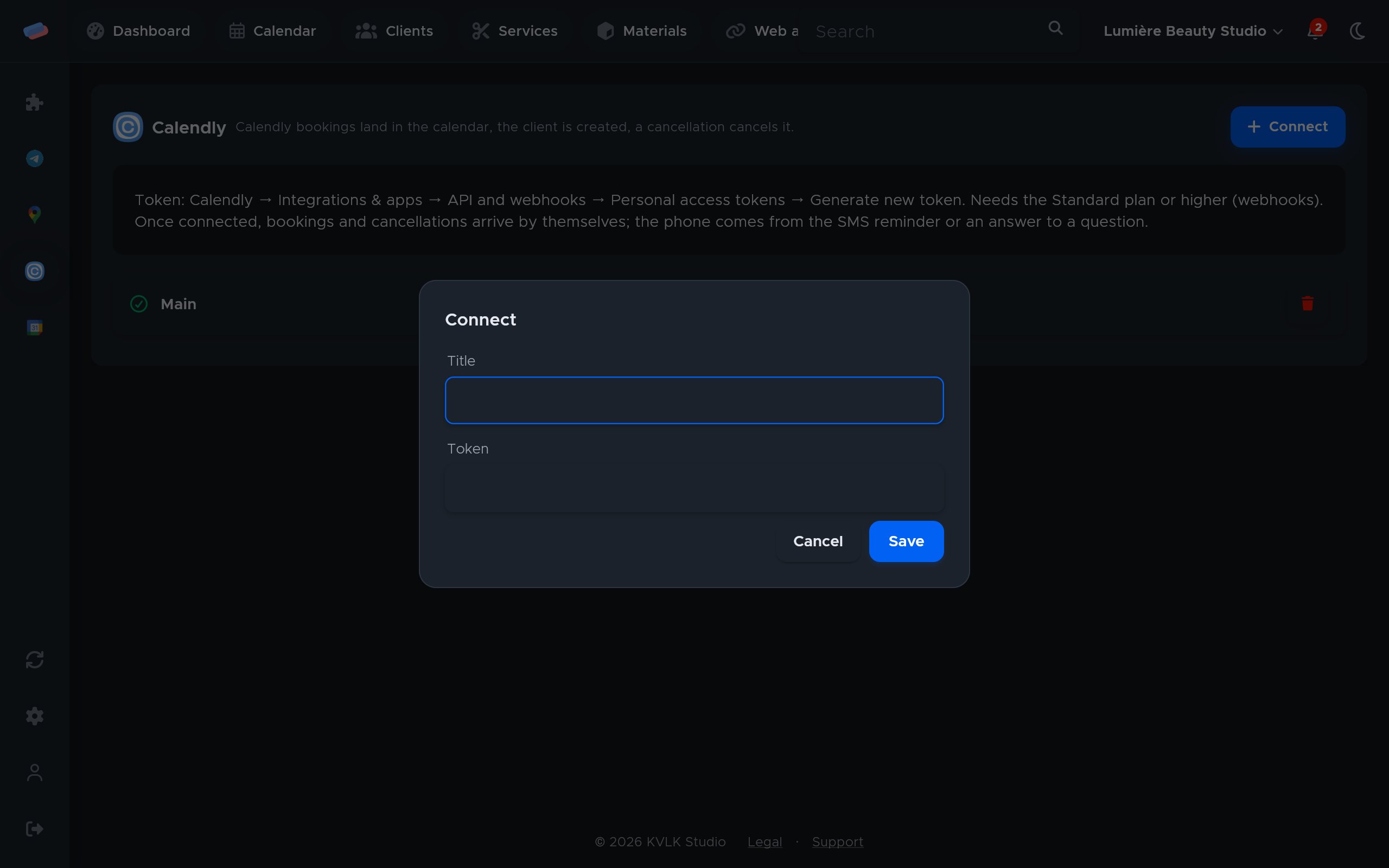Cancel the Connect dialog

point(817,541)
